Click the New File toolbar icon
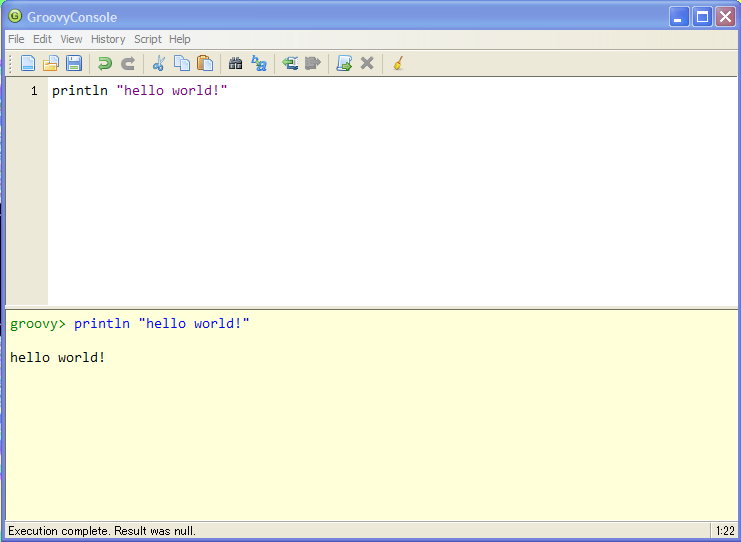Viewport: 741px width, 542px height. tap(28, 63)
